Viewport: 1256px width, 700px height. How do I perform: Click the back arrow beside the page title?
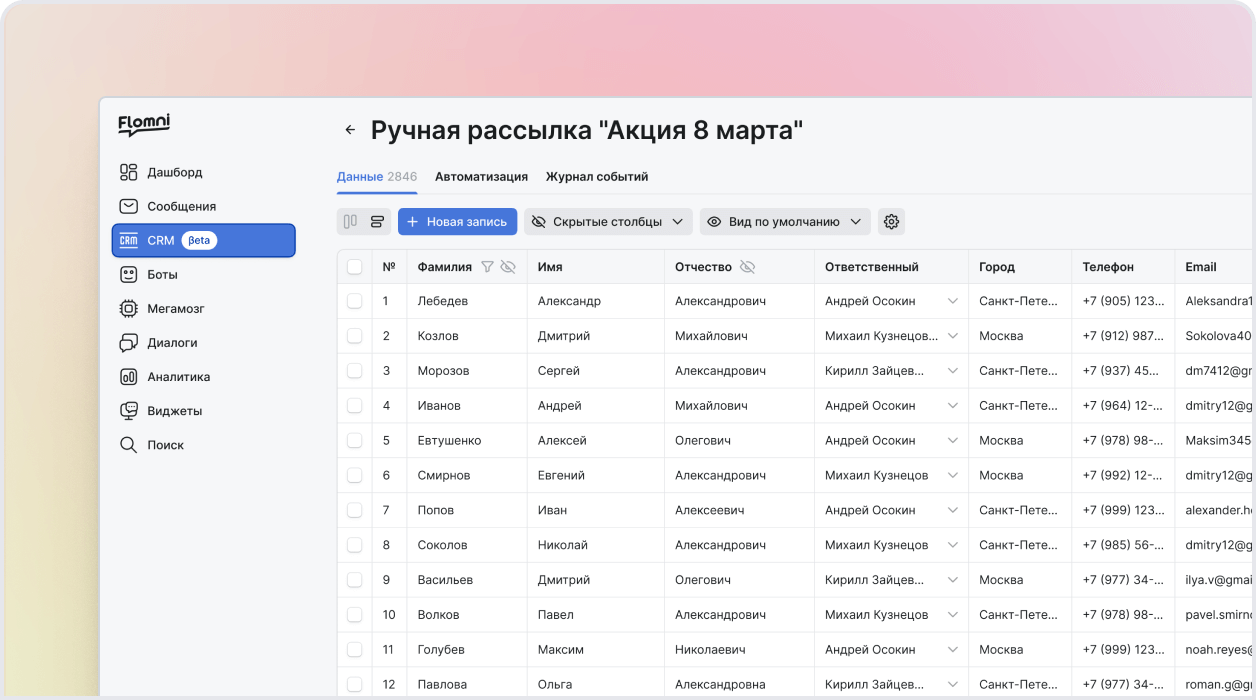[x=350, y=130]
